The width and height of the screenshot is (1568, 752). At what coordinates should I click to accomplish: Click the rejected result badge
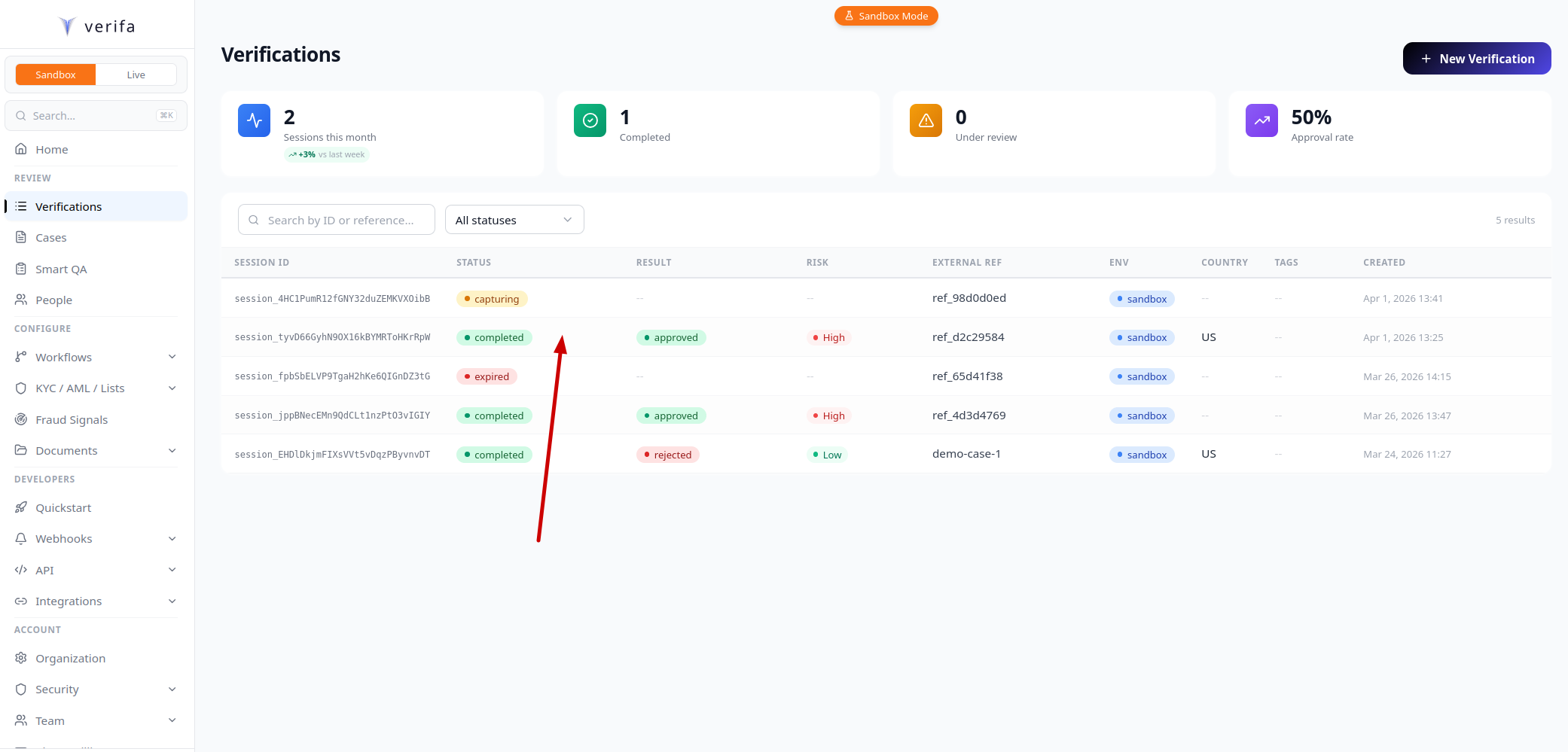[667, 455]
